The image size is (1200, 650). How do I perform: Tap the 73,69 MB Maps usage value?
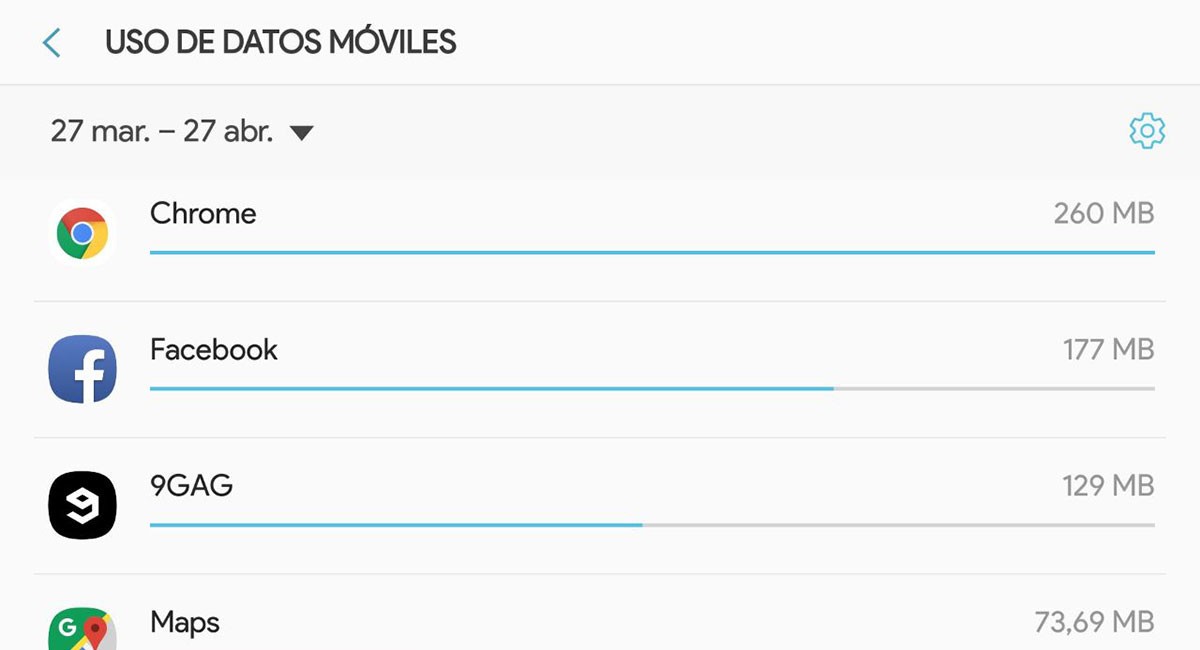click(x=1094, y=622)
